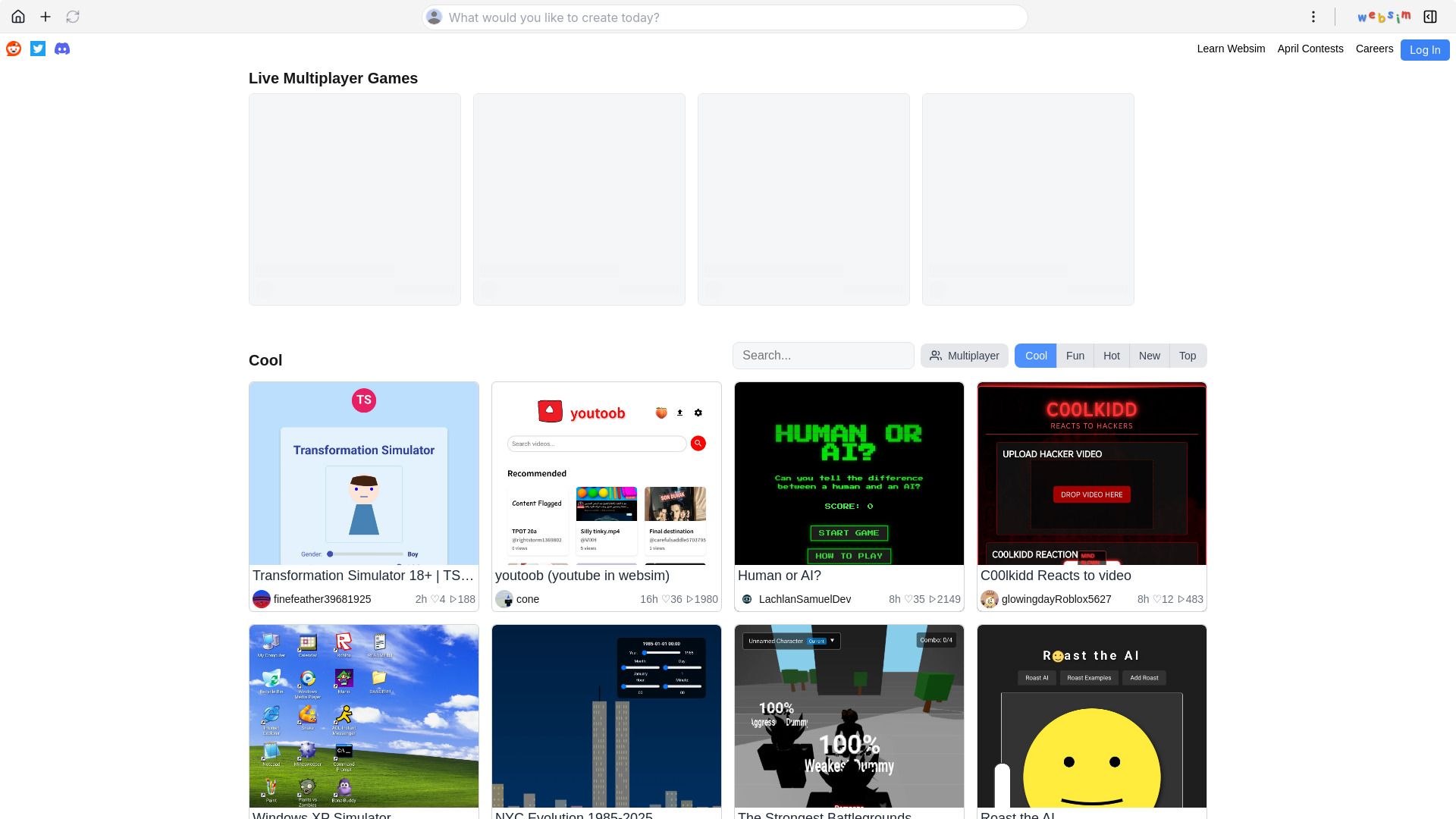Screen dimensions: 1456x819
Task: Enable the Hot content filter
Action: pyautogui.click(x=1111, y=355)
